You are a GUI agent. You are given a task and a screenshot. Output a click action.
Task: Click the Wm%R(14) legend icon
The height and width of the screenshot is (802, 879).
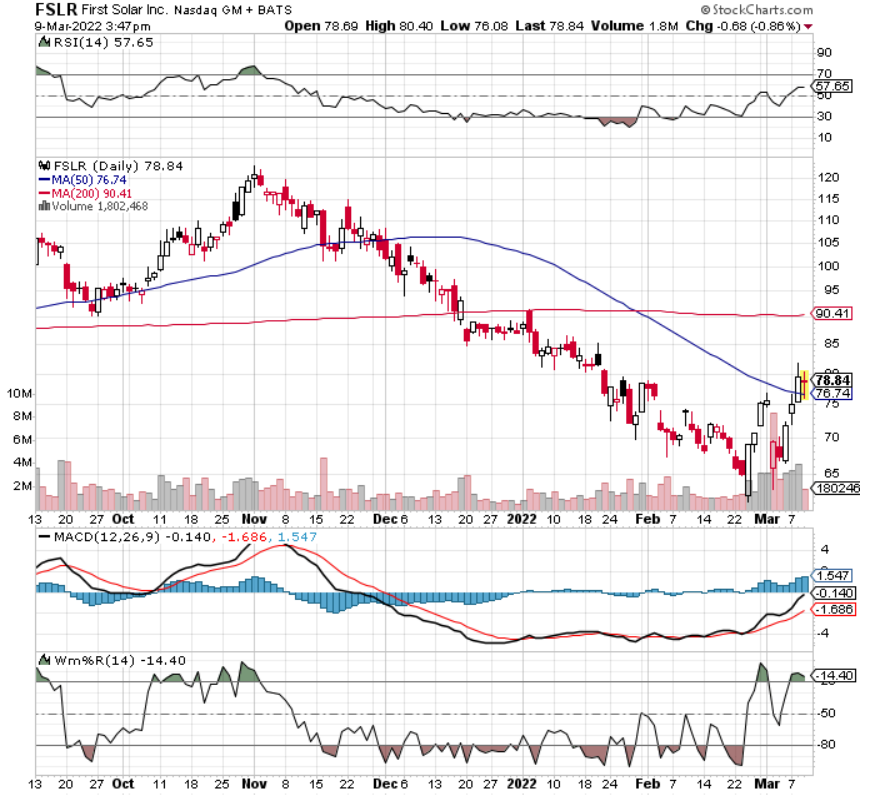click(43, 660)
